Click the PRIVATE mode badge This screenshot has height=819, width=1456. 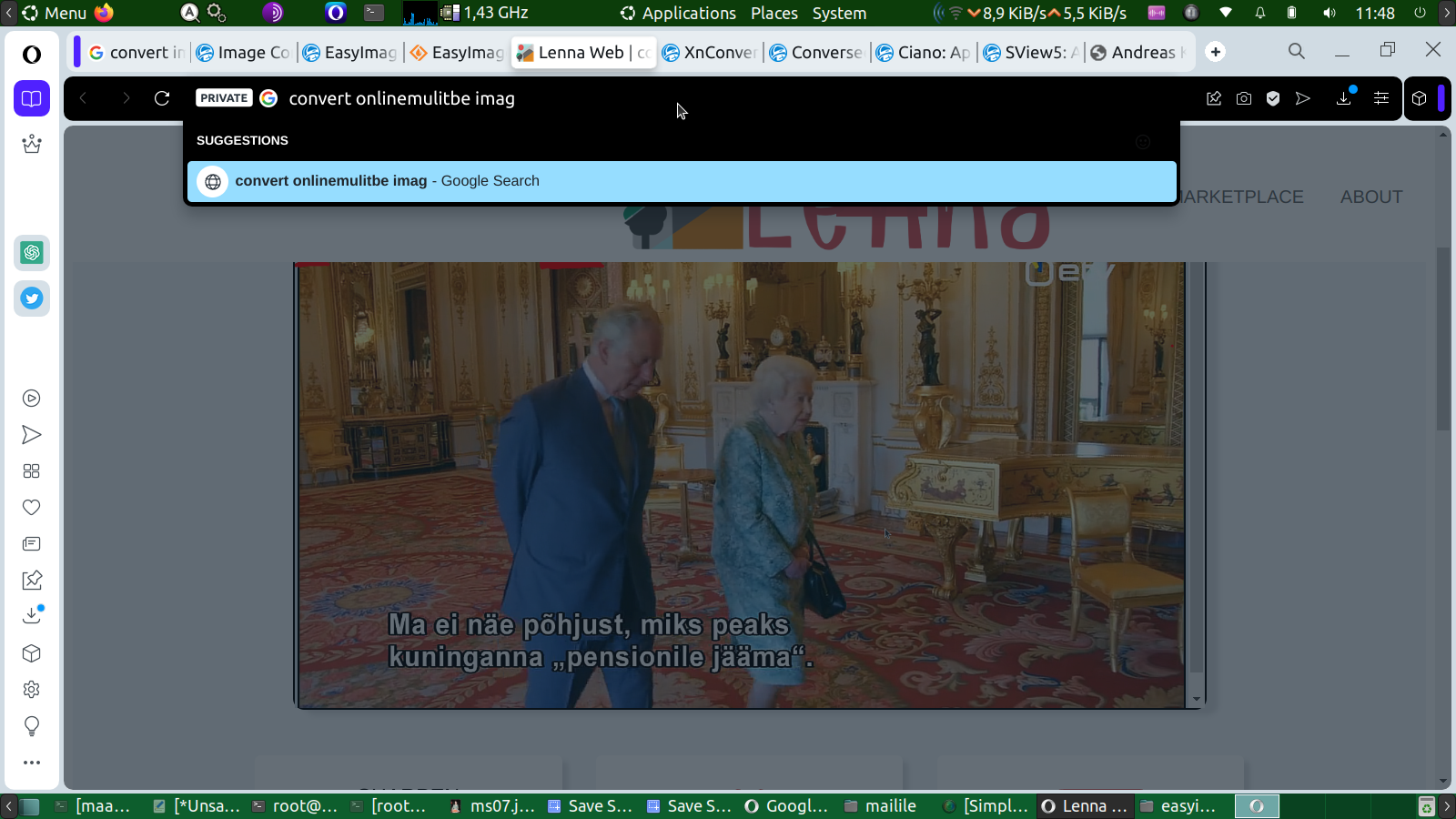[224, 98]
